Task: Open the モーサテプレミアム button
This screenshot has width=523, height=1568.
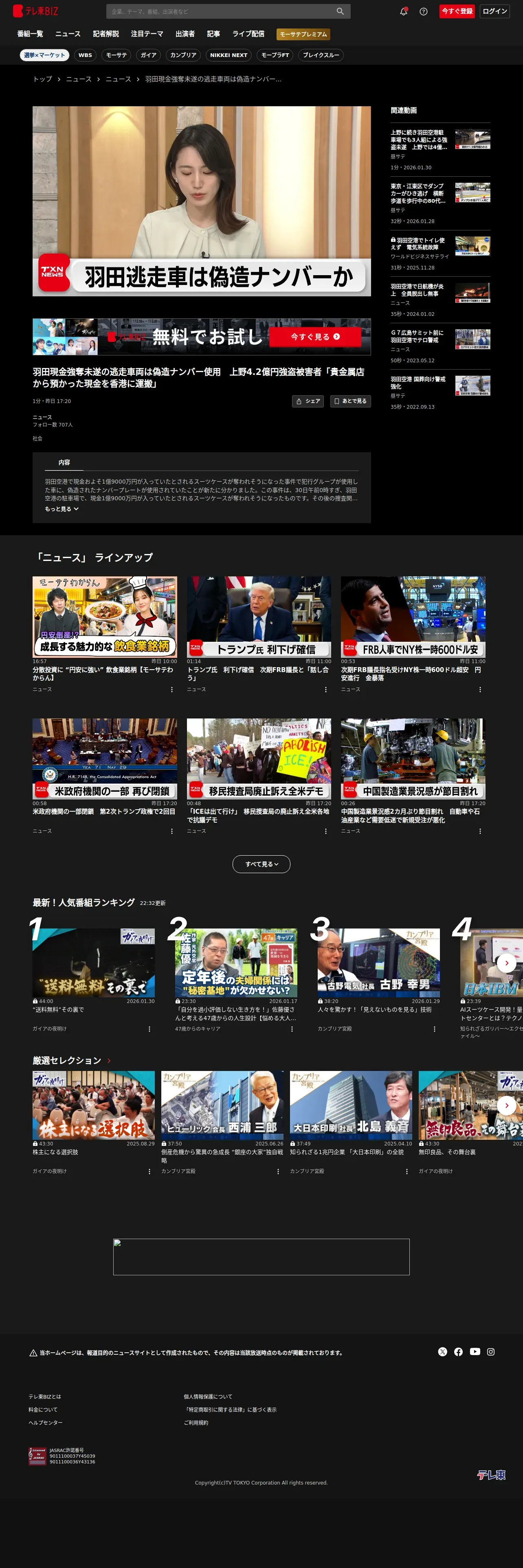Action: point(303,34)
